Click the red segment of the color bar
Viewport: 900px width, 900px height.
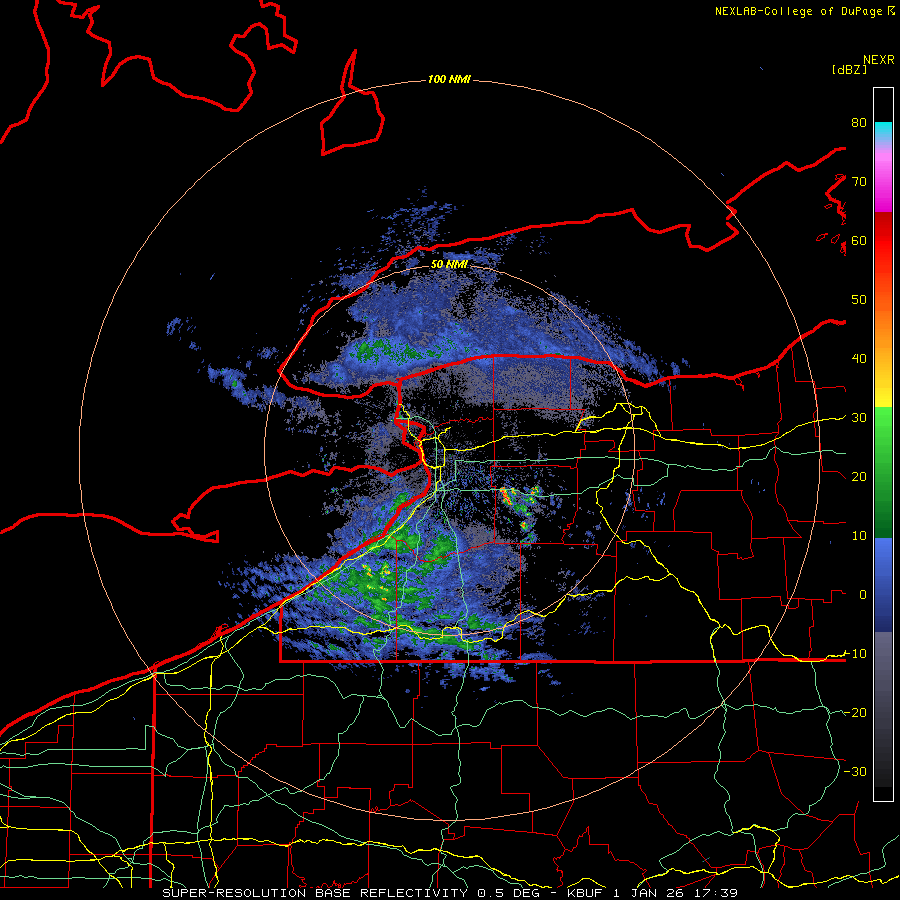point(883,241)
